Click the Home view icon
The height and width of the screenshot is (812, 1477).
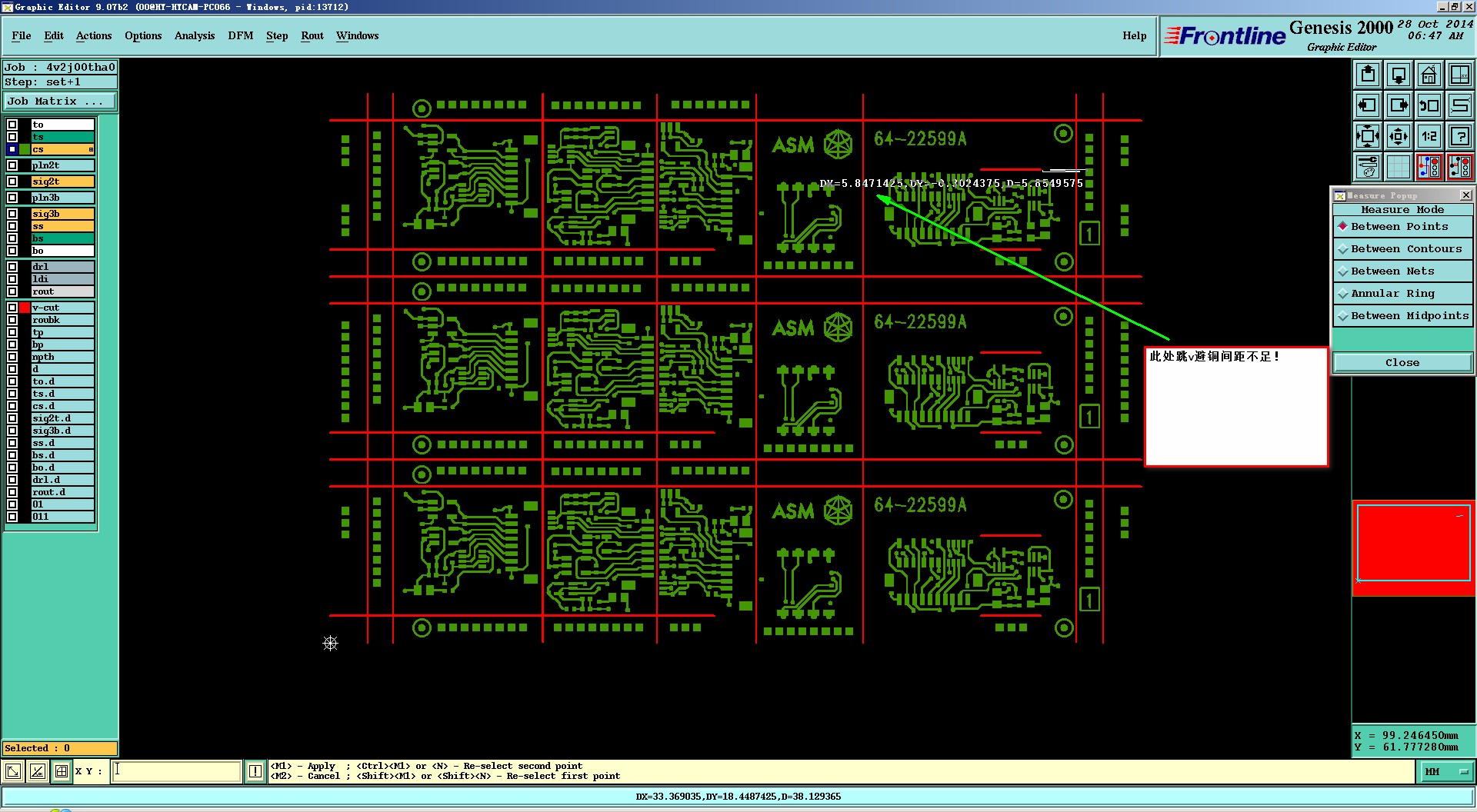(x=1429, y=75)
